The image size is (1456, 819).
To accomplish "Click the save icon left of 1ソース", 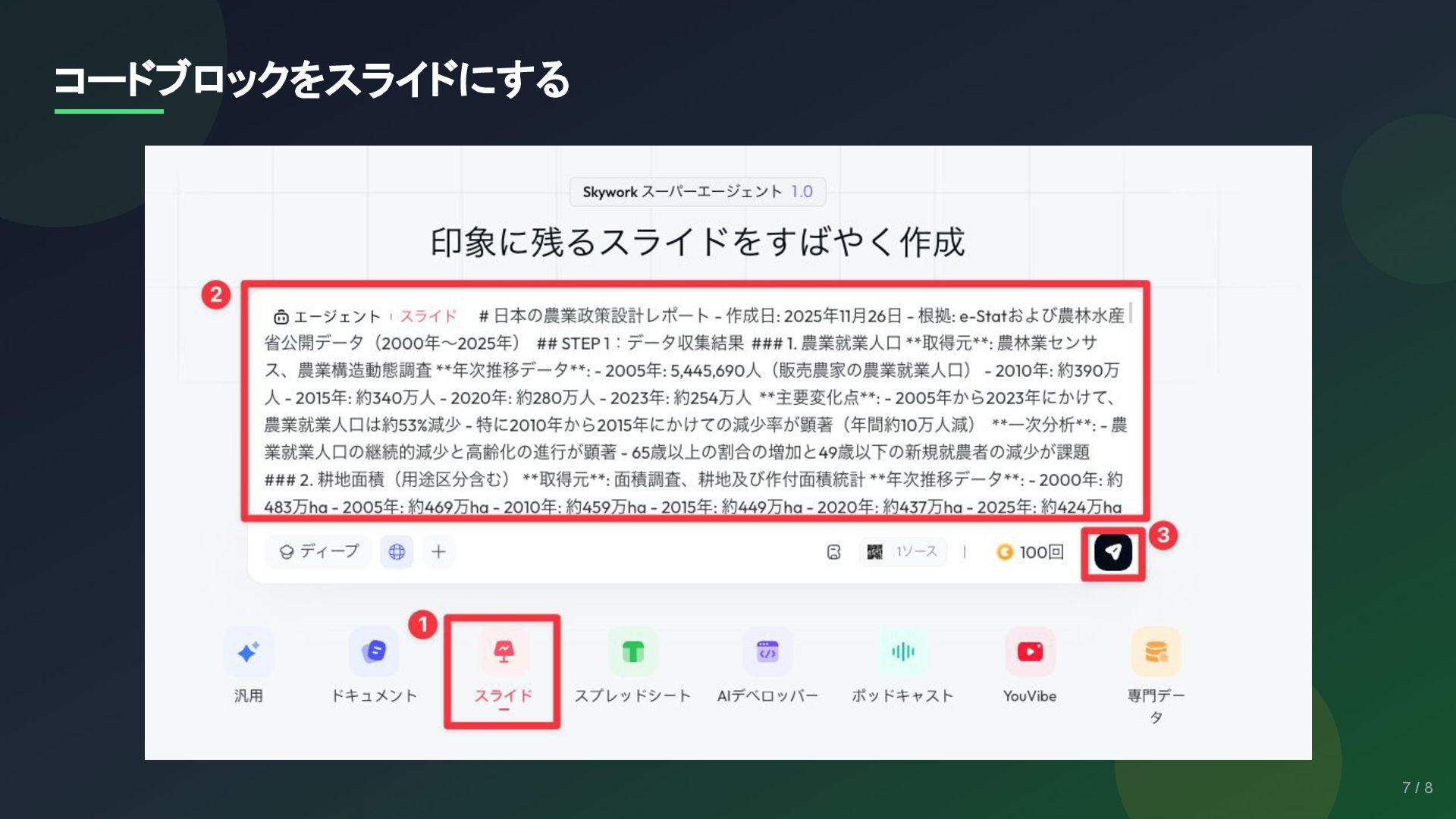I will pos(833,552).
